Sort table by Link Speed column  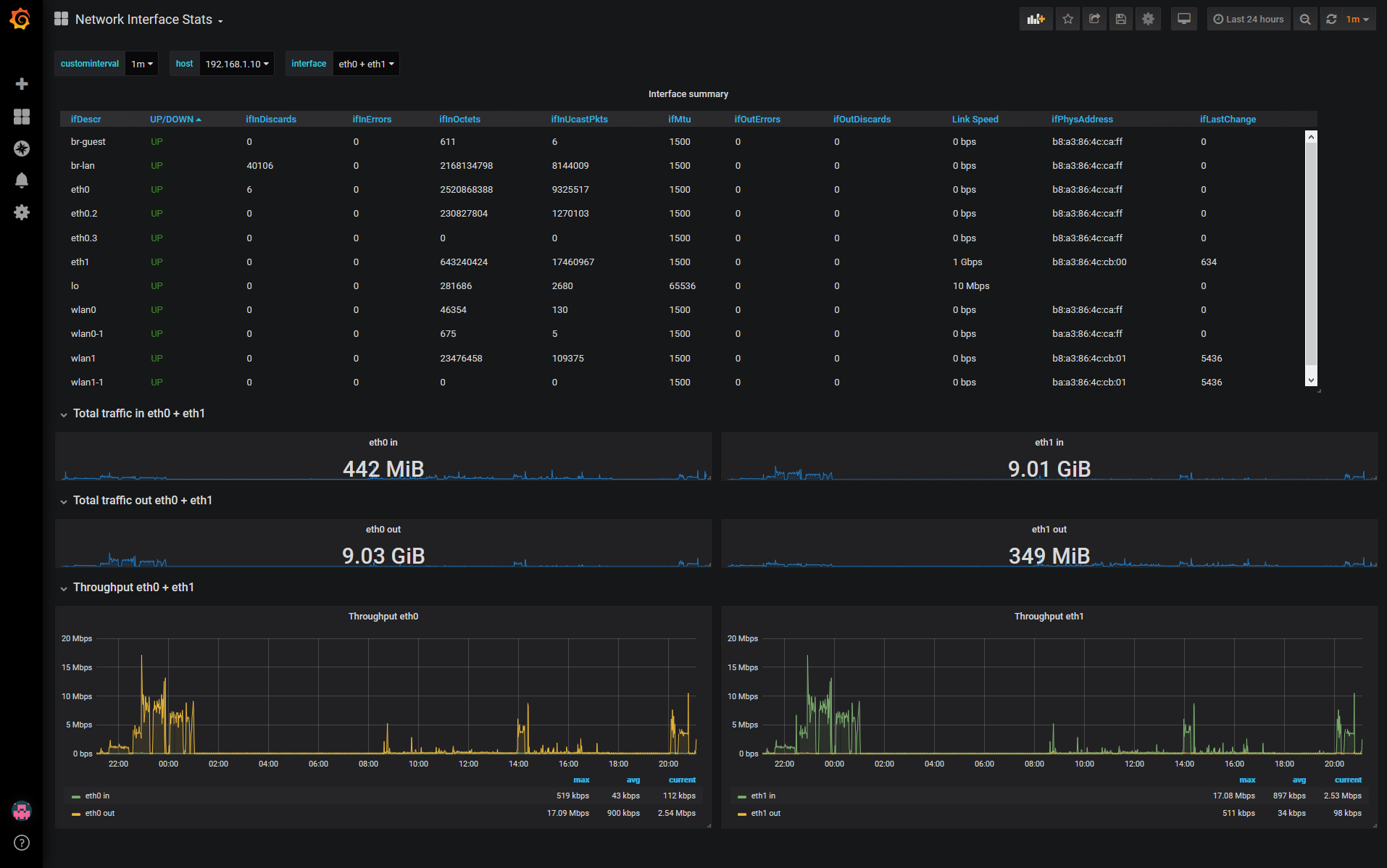pos(975,120)
